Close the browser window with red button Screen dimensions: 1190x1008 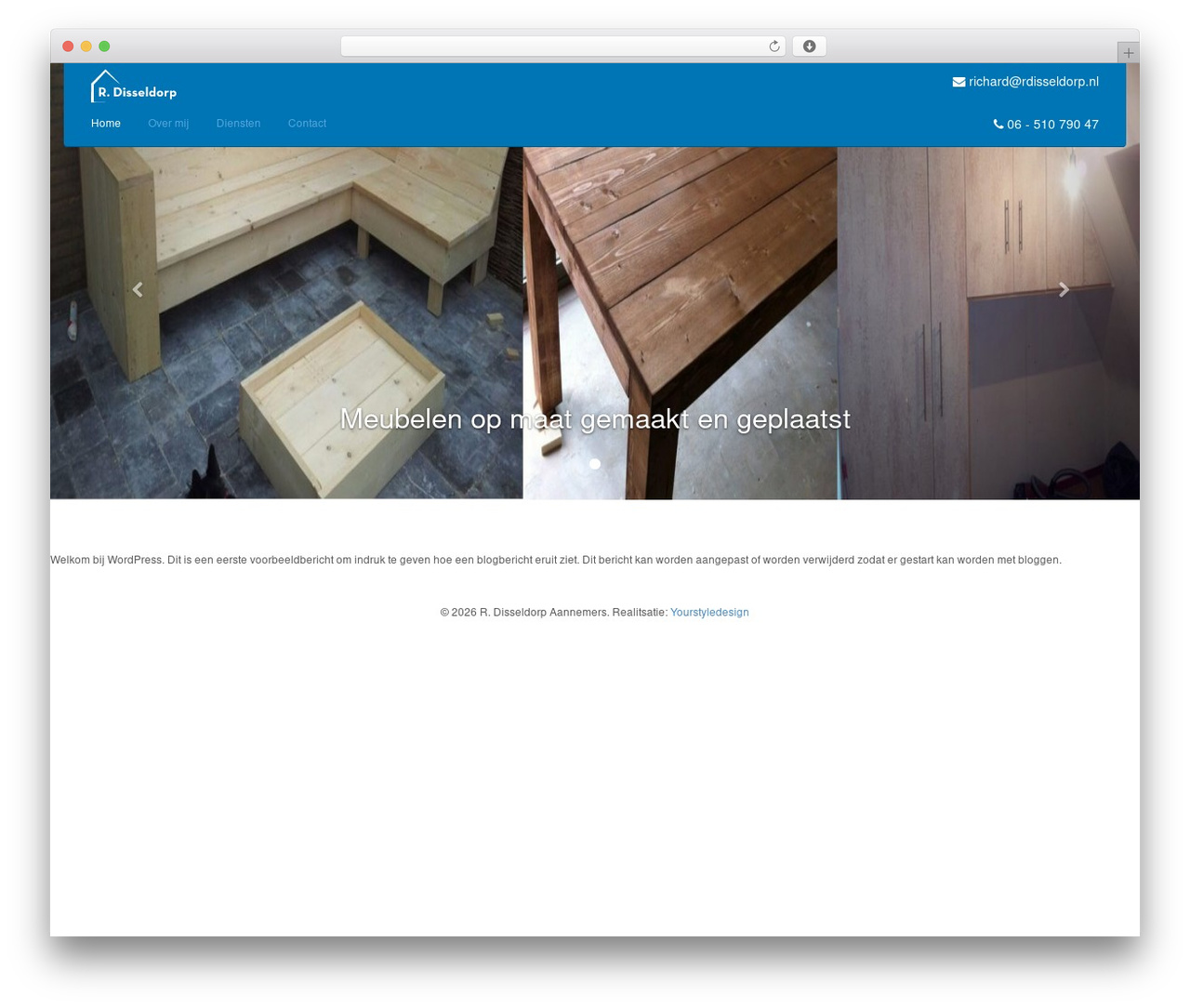[x=68, y=46]
